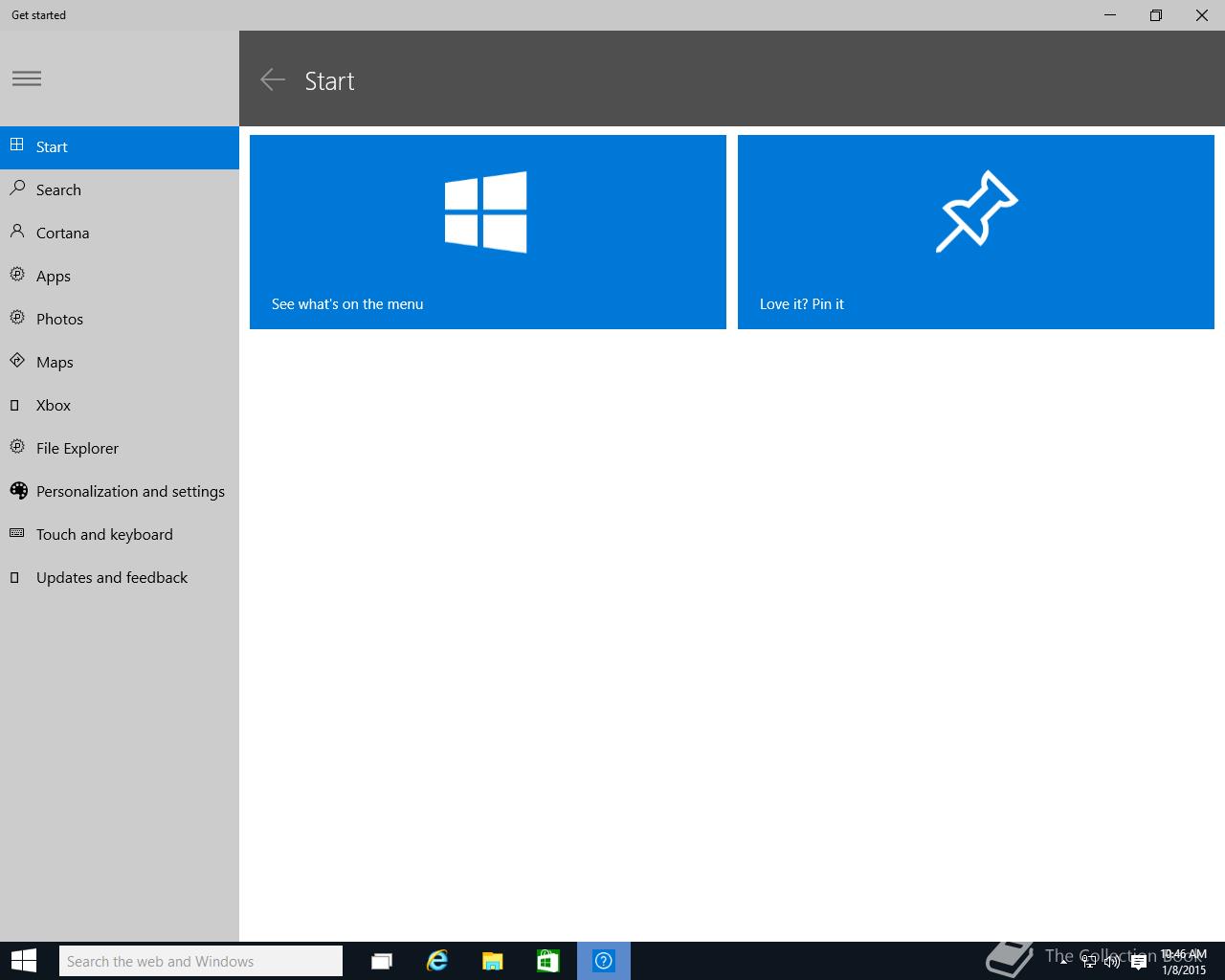Screen dimensions: 1225x980
Task: Click the Touch and keyboard icon
Action: (17, 533)
